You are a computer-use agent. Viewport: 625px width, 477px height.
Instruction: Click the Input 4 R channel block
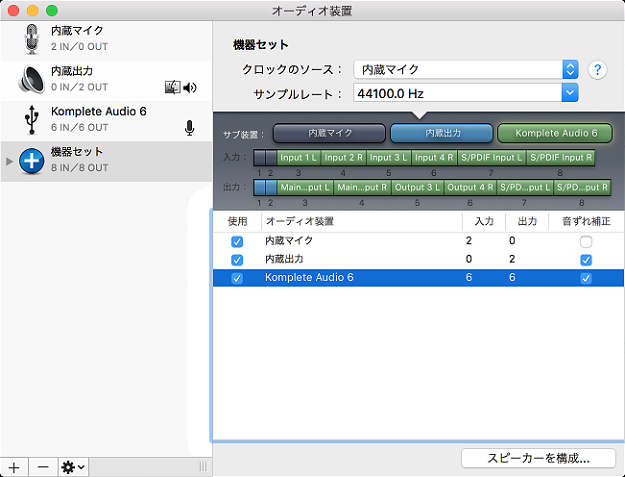[x=434, y=158]
